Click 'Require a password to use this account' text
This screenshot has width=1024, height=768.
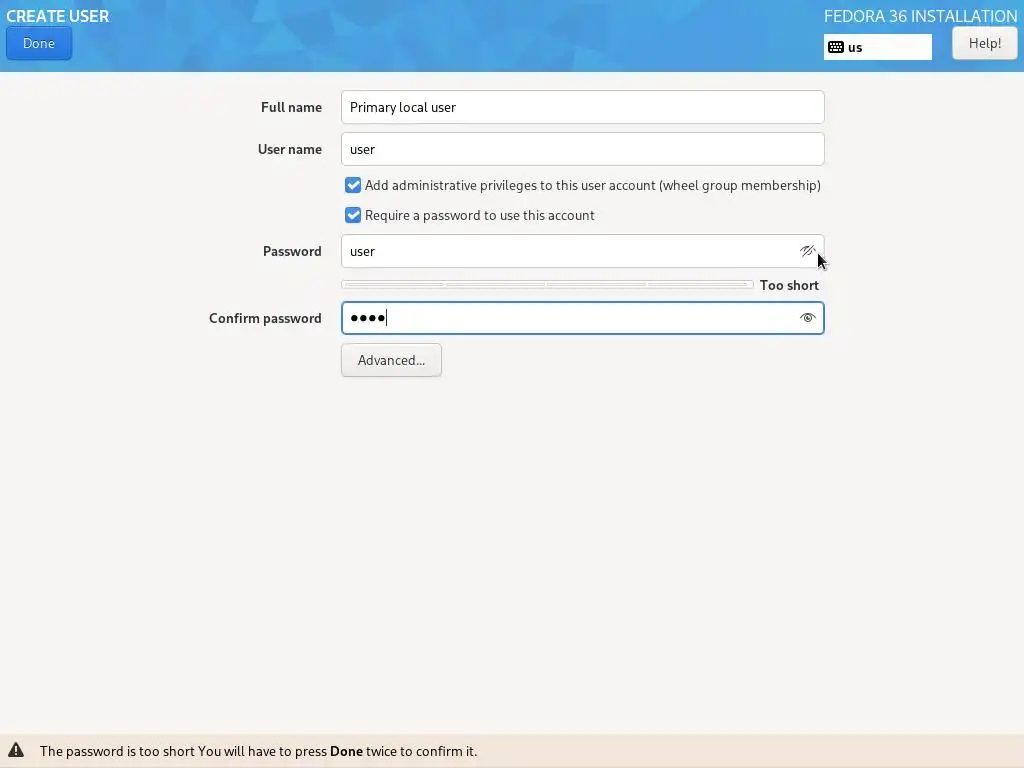(x=479, y=216)
